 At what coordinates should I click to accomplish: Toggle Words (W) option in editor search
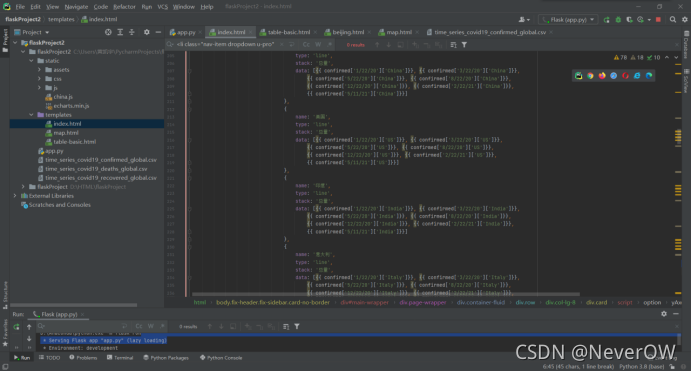(318, 45)
